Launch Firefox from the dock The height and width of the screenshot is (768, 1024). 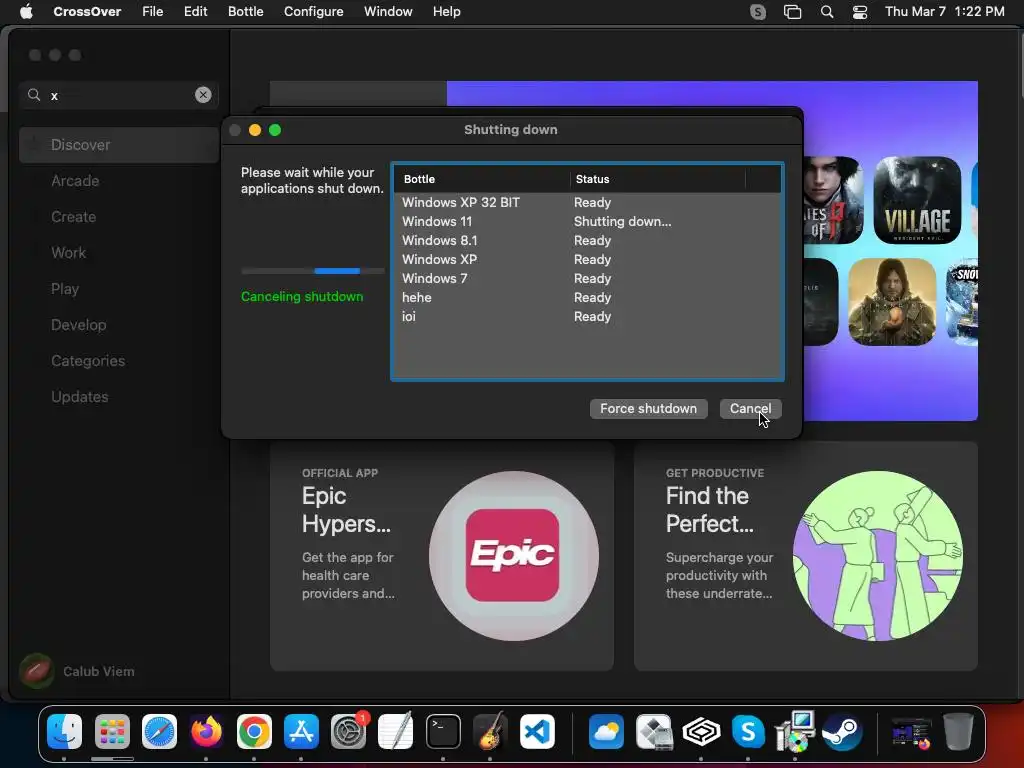coord(206,731)
